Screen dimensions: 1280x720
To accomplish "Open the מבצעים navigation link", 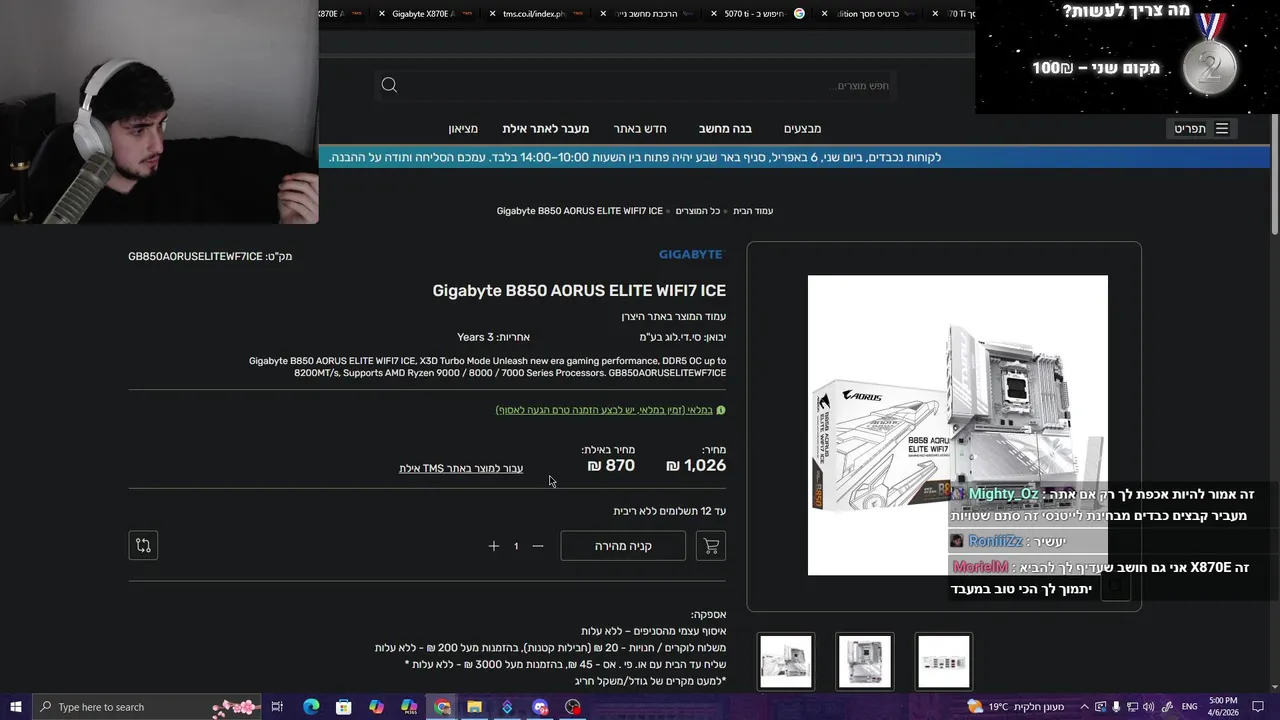I will tap(802, 129).
